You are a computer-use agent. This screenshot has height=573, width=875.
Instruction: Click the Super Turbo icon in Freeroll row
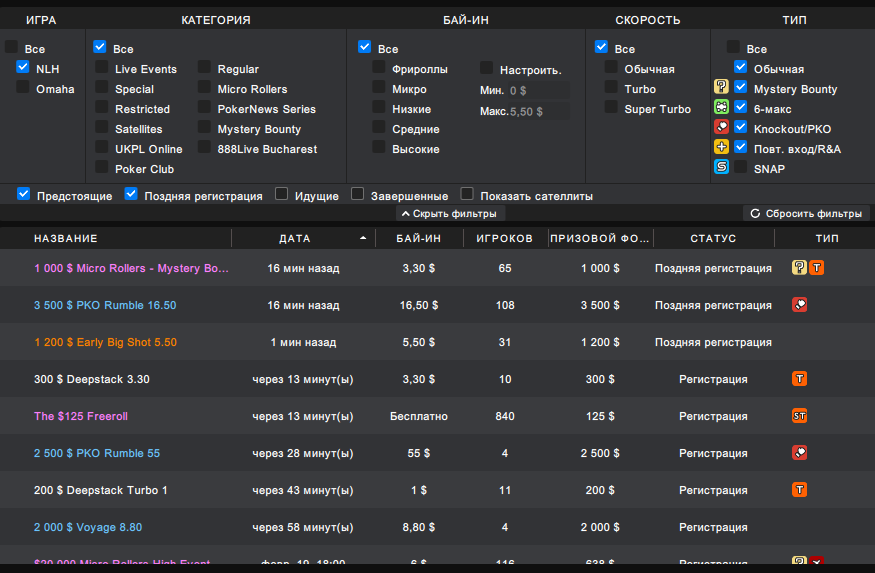point(800,416)
